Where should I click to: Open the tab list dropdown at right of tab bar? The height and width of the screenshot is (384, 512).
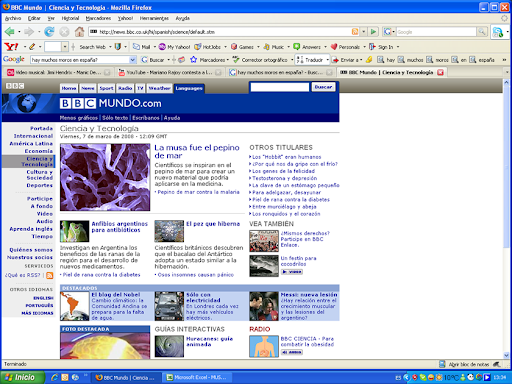click(507, 72)
